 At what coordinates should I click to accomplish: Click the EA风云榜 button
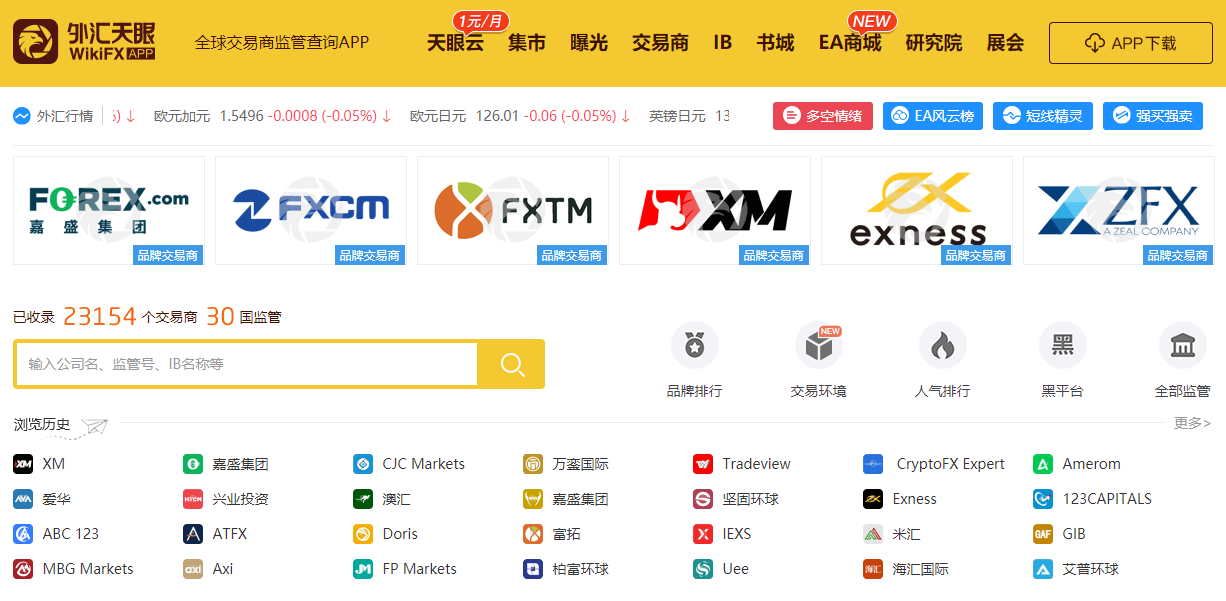click(933, 116)
